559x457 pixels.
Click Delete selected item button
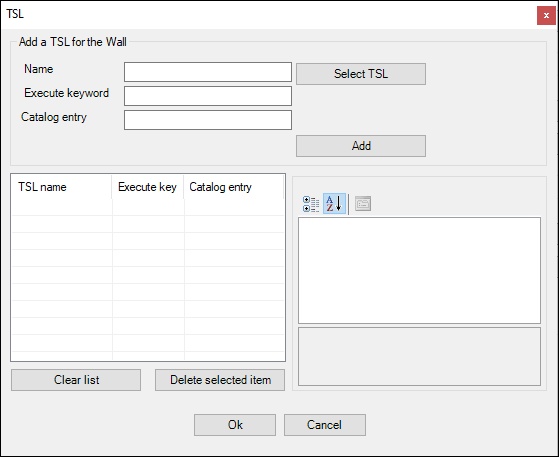pyautogui.click(x=220, y=380)
